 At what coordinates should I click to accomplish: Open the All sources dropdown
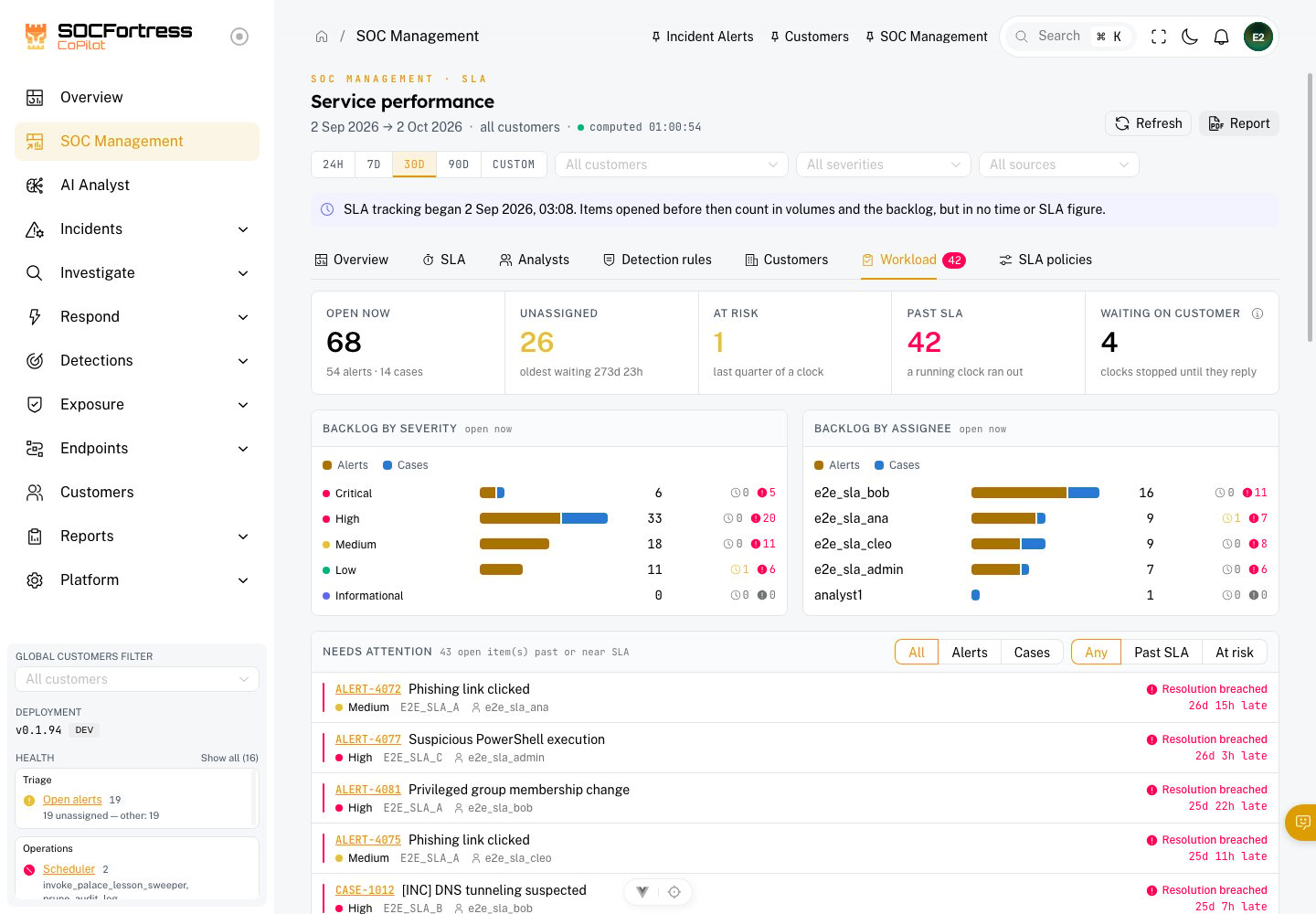pos(1059,165)
